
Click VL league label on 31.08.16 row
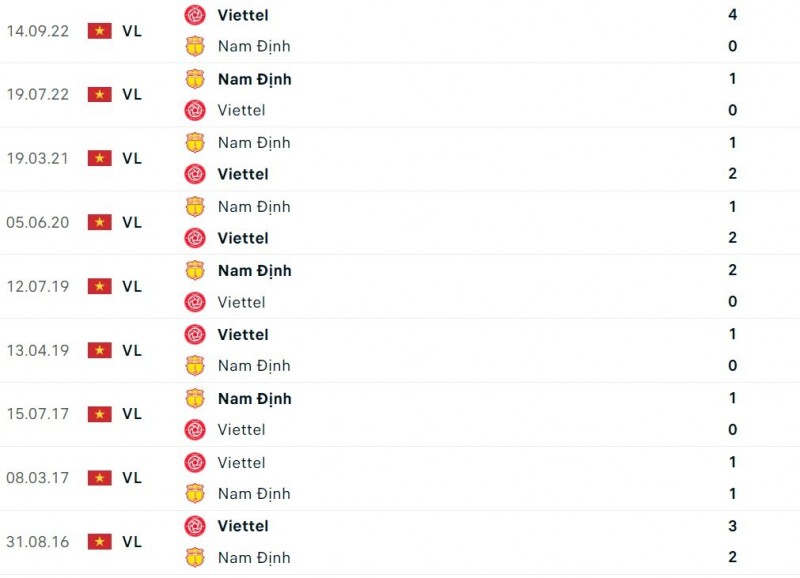point(132,541)
